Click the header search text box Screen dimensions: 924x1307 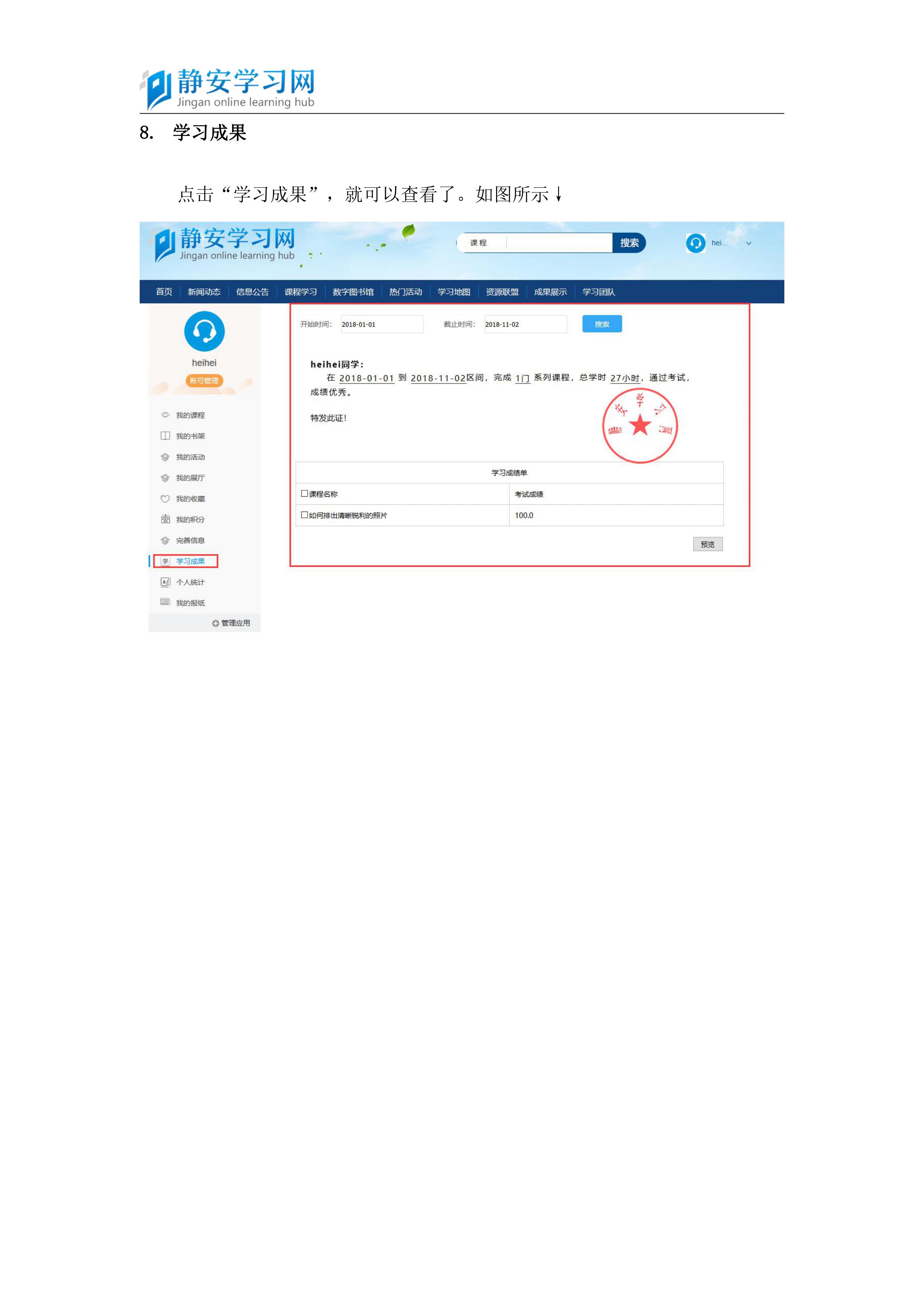click(x=559, y=243)
